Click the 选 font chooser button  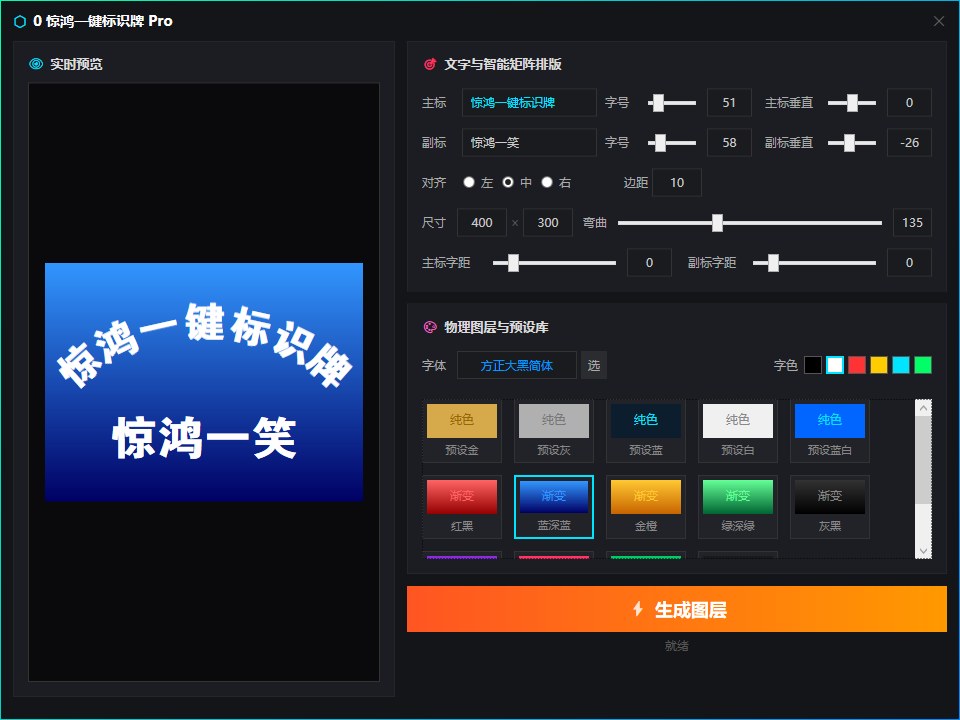click(x=593, y=365)
